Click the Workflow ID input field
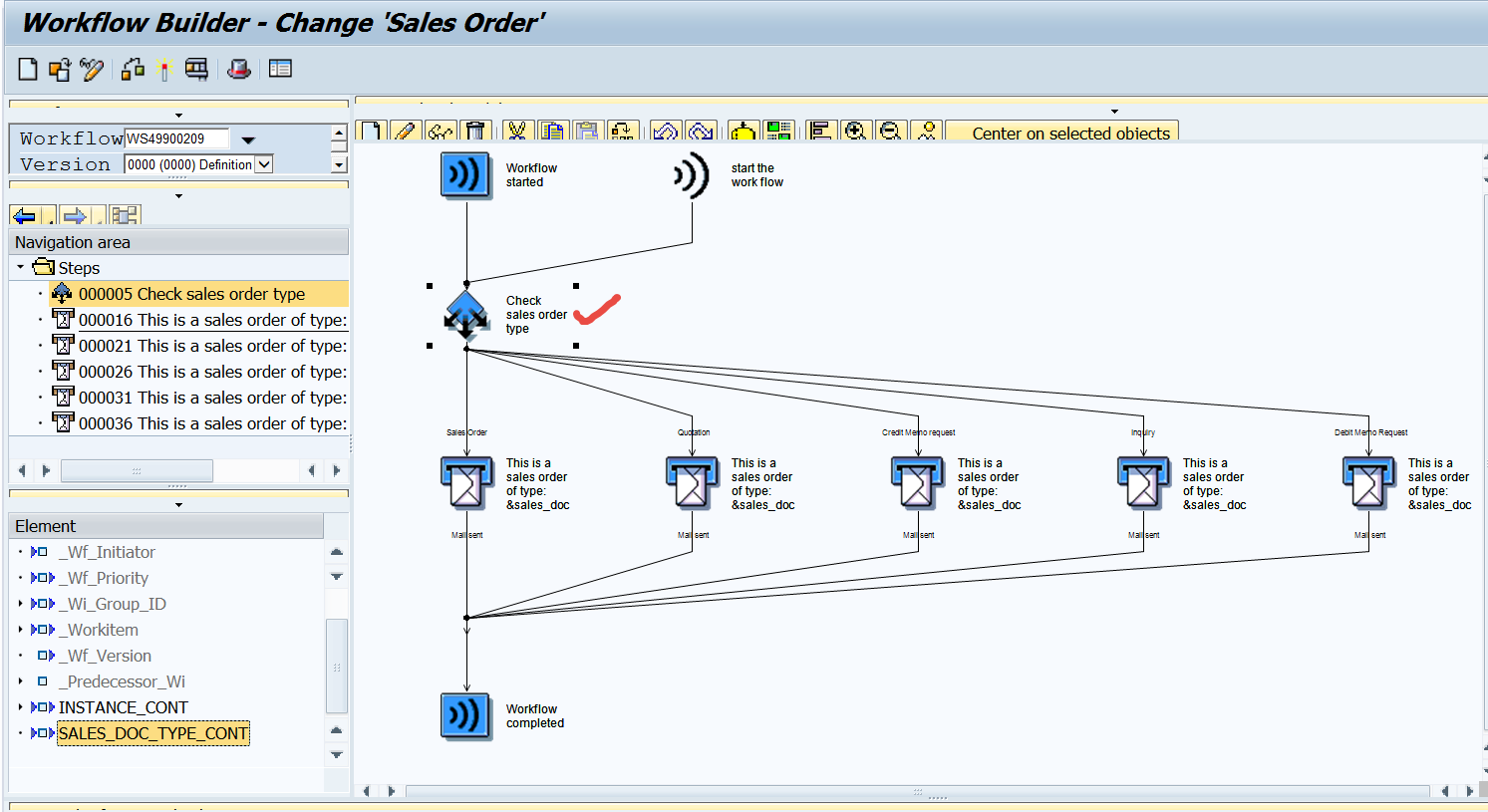Image resolution: width=1488 pixels, height=812 pixels. tap(176, 138)
